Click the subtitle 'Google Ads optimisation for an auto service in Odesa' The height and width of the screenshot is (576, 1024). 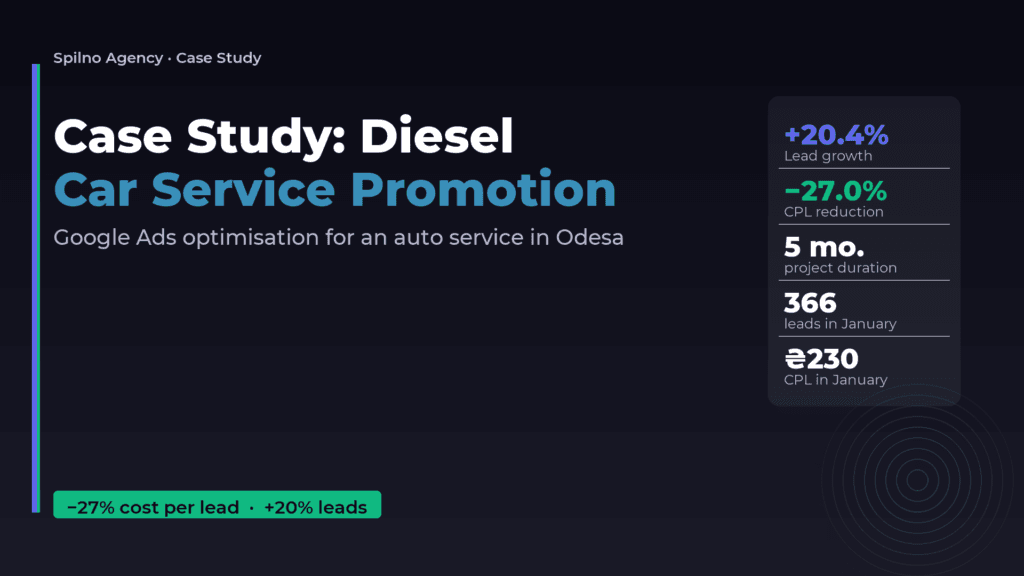(338, 238)
